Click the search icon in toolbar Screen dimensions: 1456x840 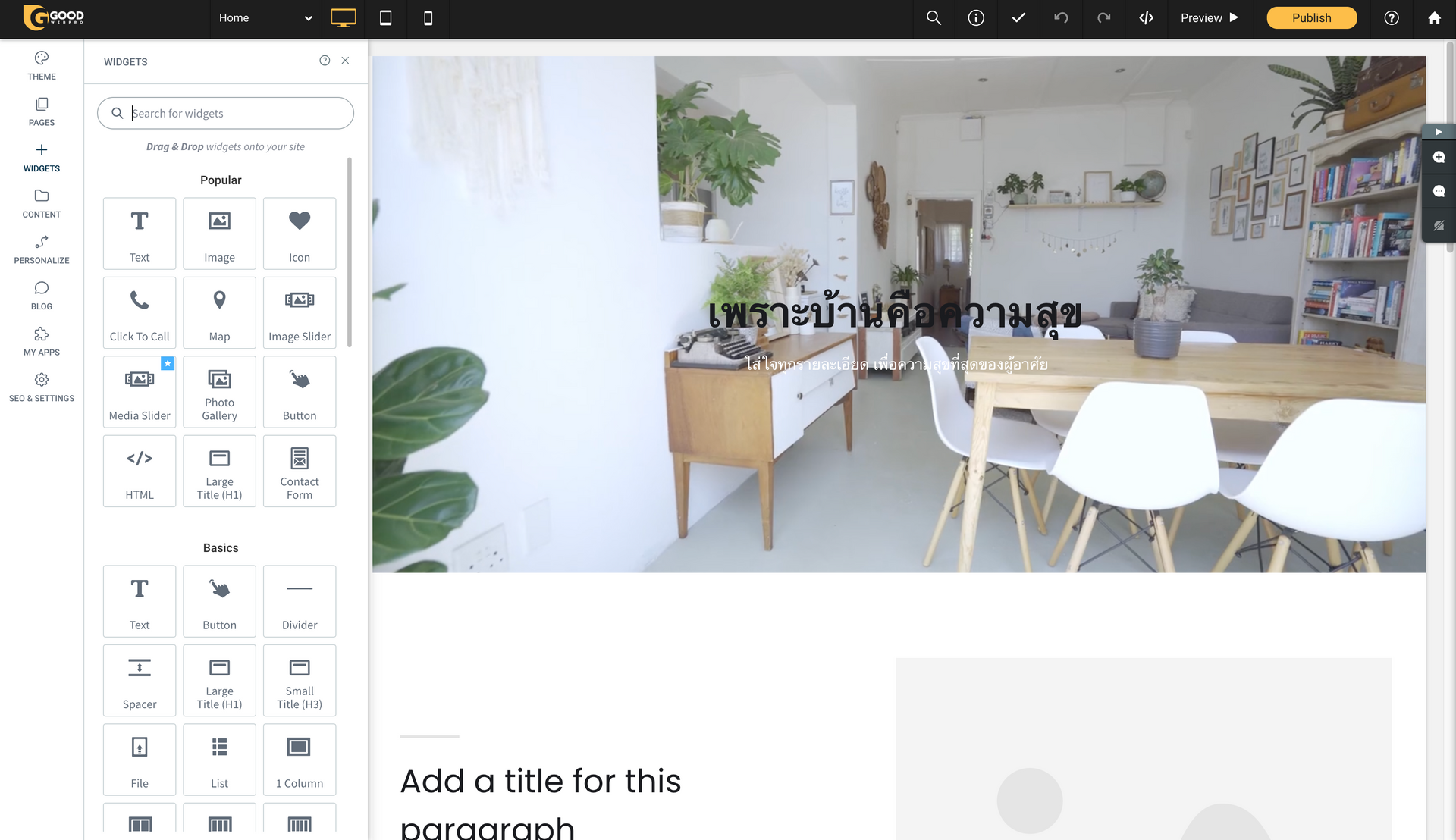point(932,17)
